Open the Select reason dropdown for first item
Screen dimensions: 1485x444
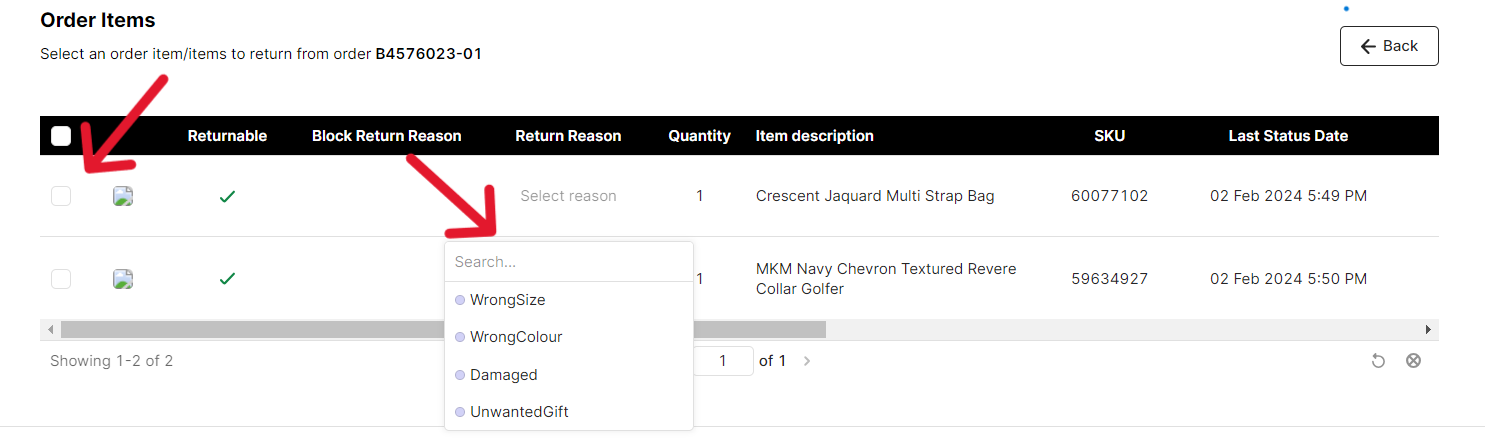point(568,196)
